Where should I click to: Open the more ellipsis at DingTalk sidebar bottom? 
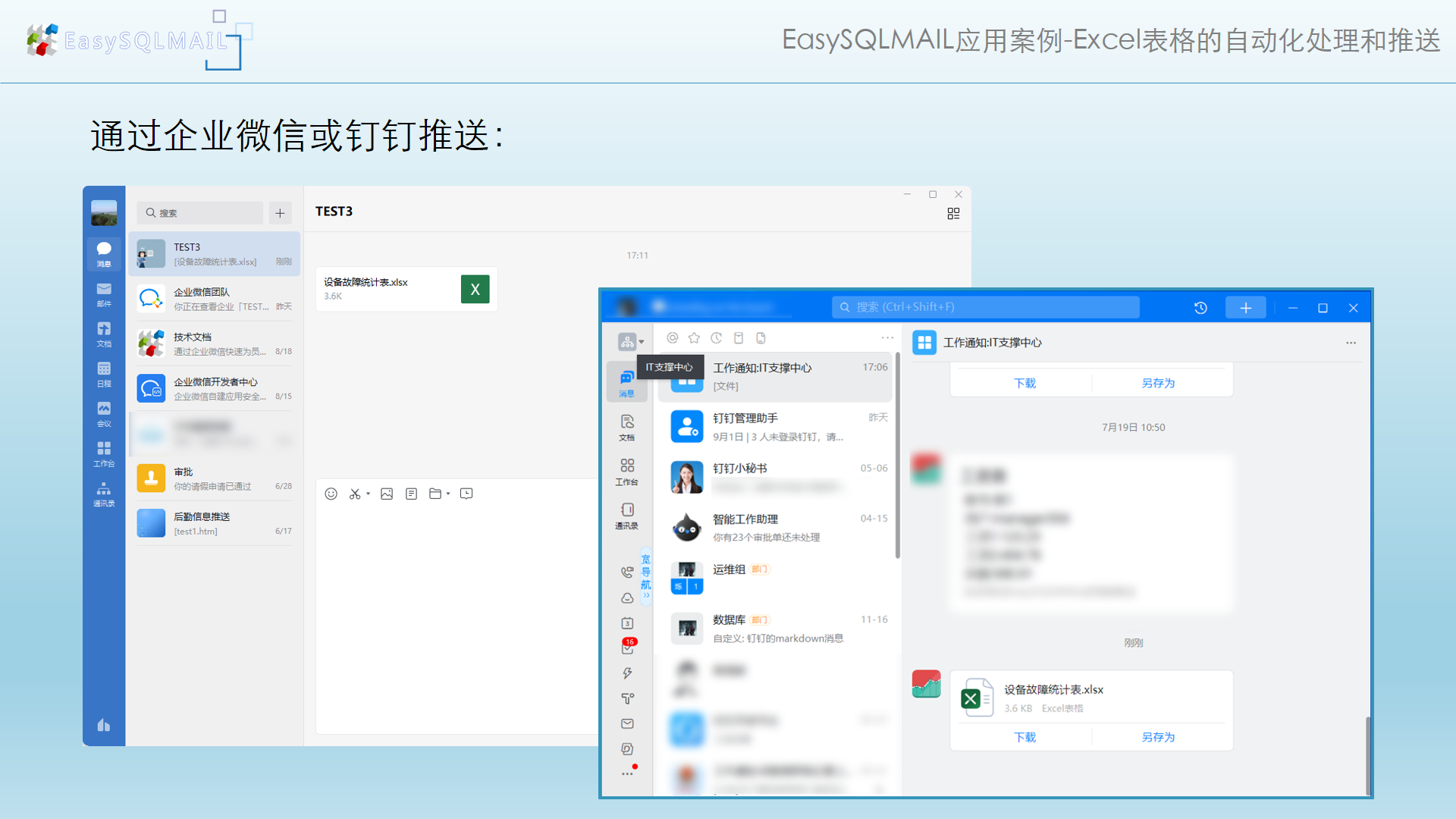tap(627, 773)
